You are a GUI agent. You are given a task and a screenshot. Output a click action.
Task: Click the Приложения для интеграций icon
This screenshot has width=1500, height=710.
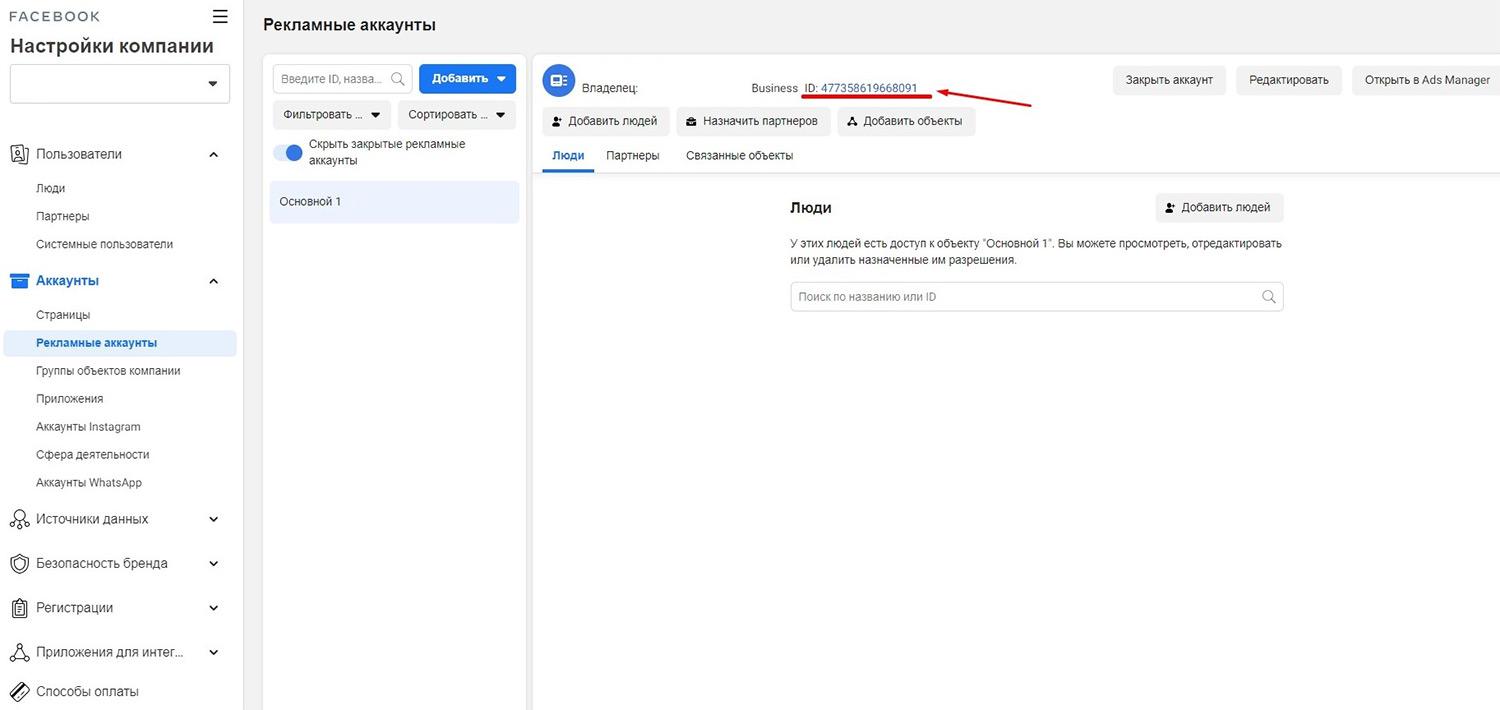tap(18, 652)
